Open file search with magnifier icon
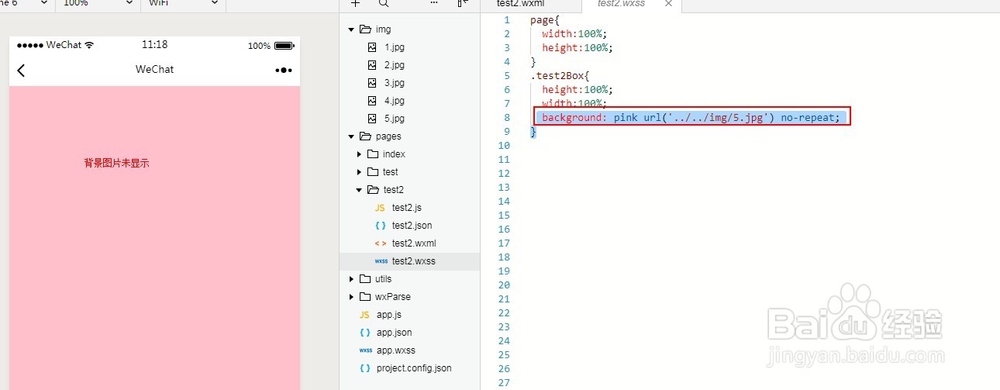Viewport: 1000px width, 390px height. click(384, 3)
